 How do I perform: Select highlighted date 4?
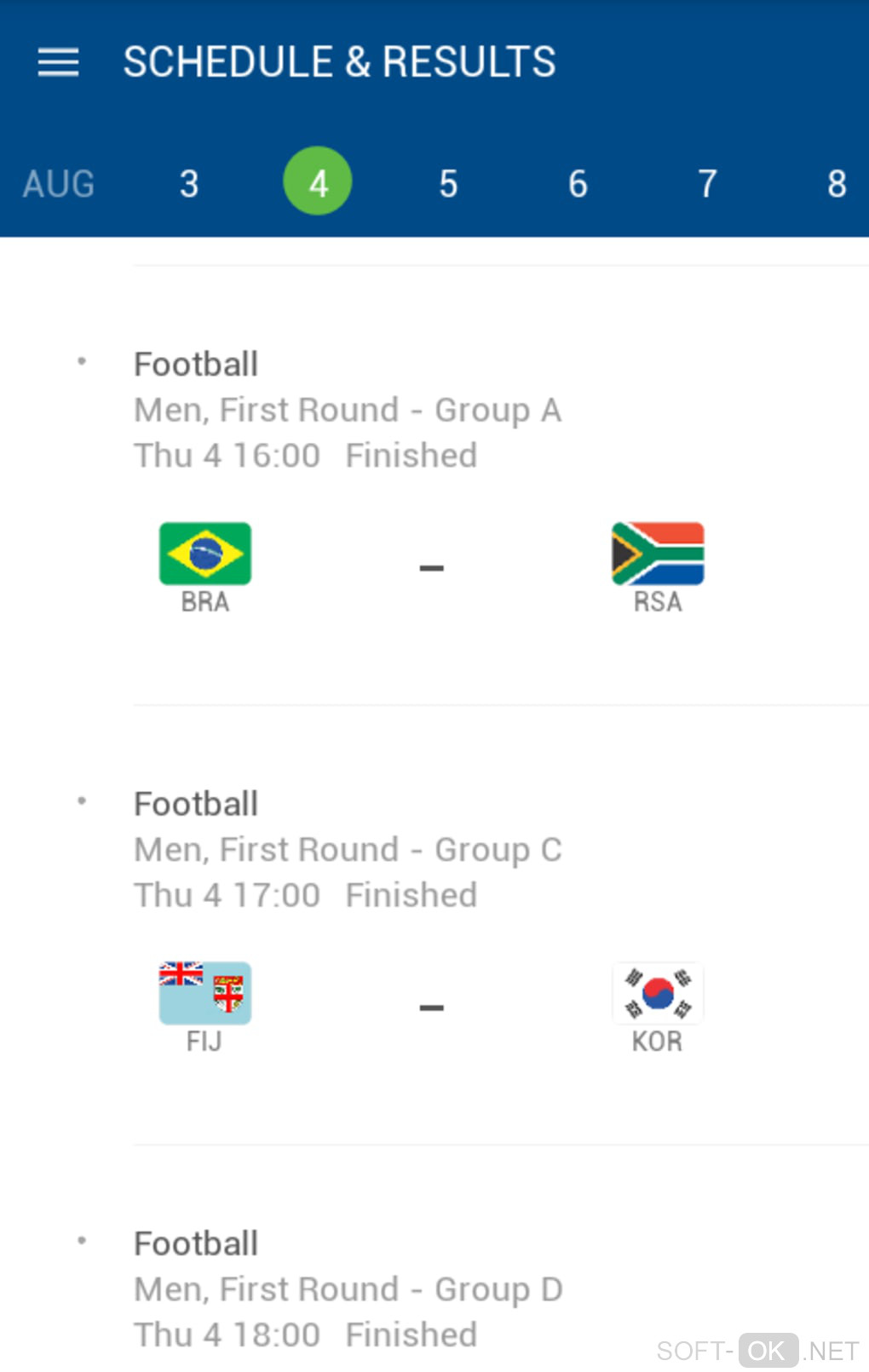318,181
